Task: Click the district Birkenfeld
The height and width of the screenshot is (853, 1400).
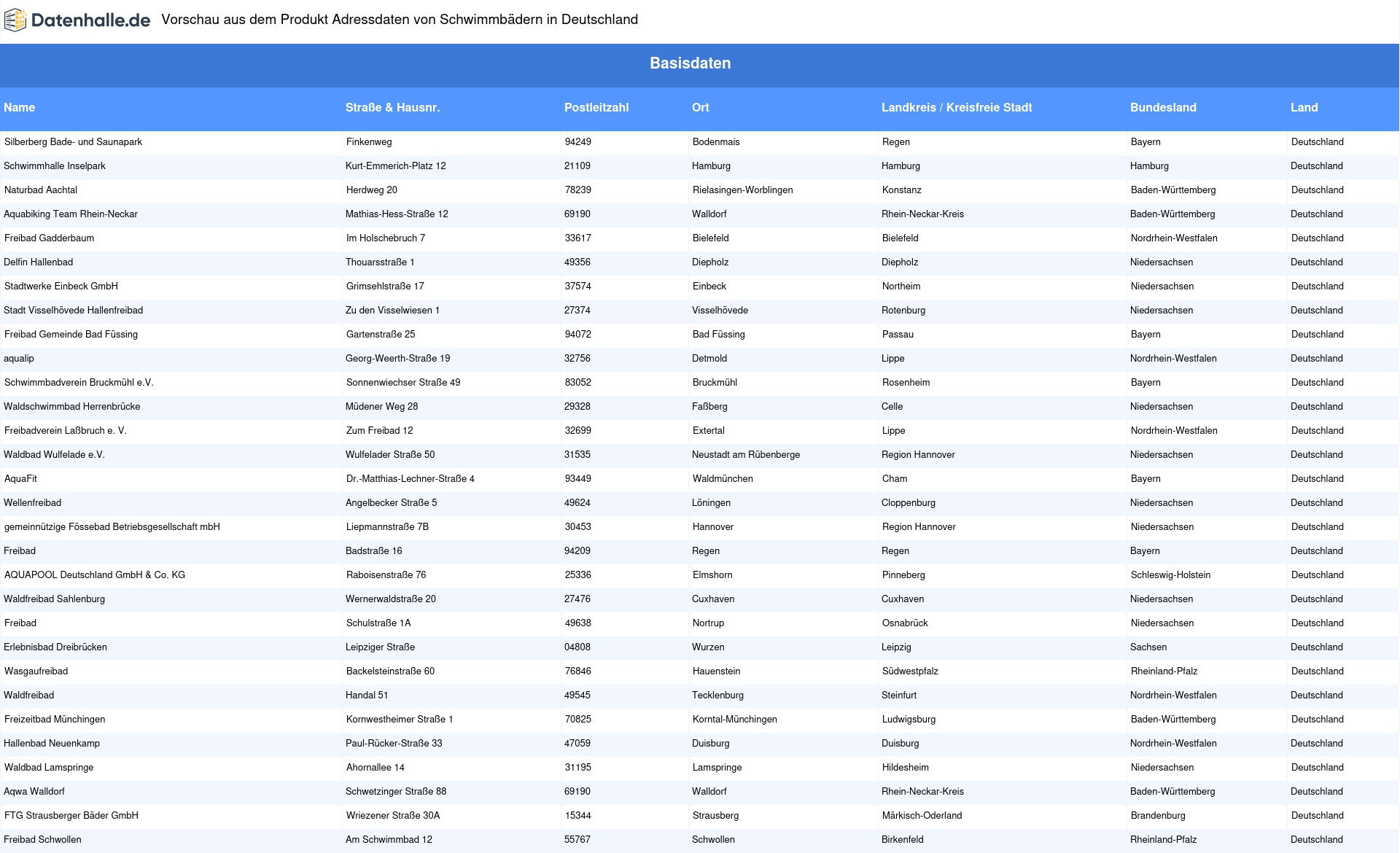Action: 903,840
